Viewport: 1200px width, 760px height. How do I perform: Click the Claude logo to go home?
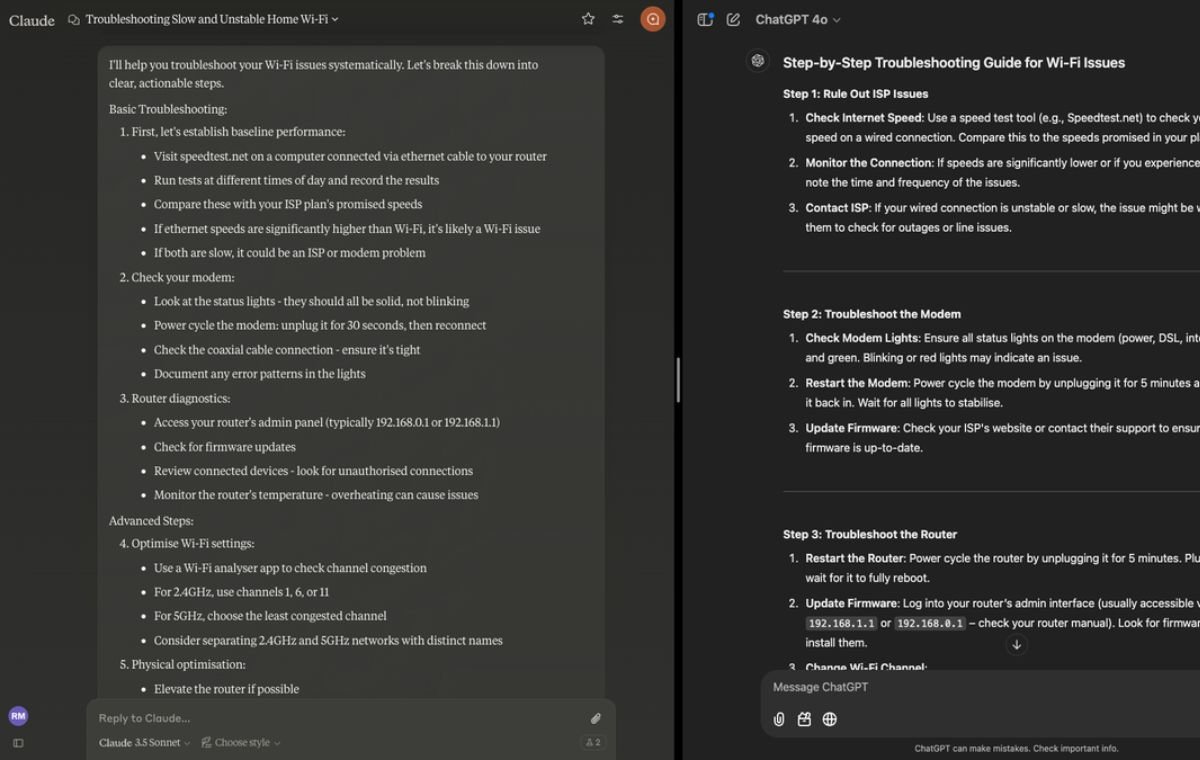[x=32, y=20]
